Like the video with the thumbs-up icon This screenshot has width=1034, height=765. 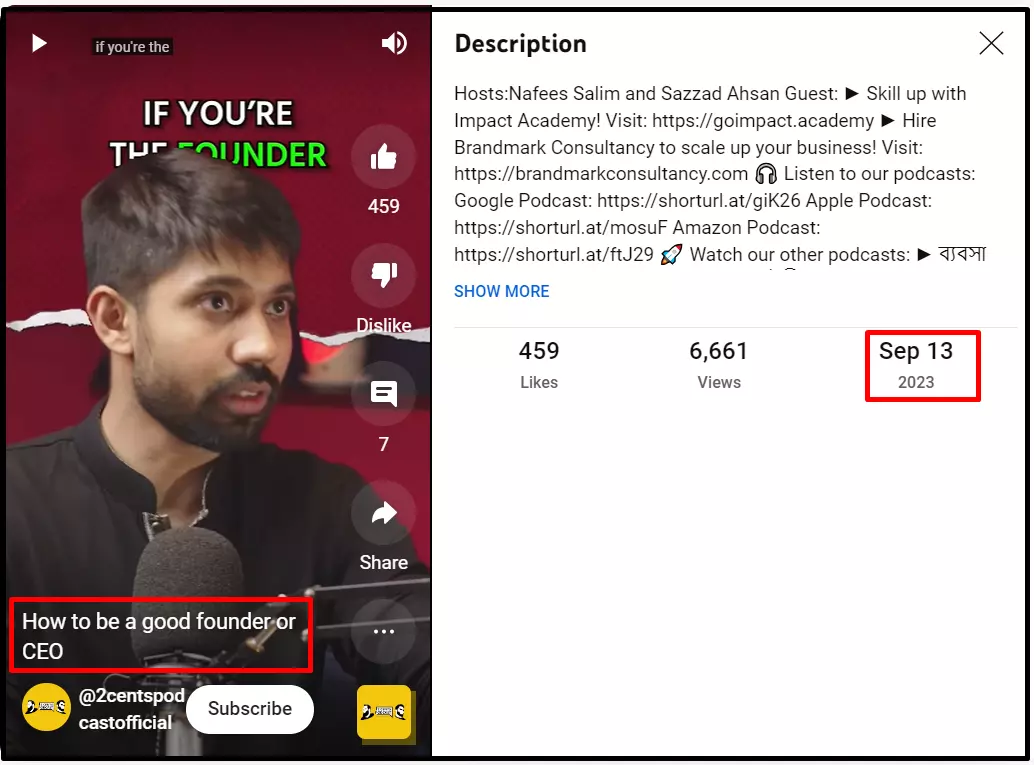[384, 158]
